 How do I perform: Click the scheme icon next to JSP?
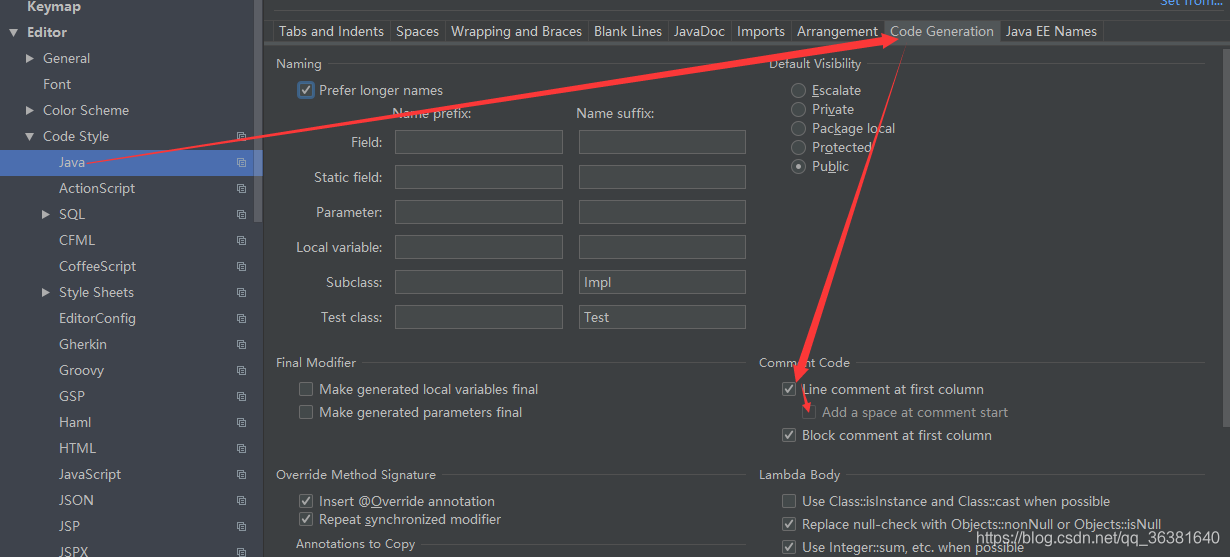click(241, 526)
